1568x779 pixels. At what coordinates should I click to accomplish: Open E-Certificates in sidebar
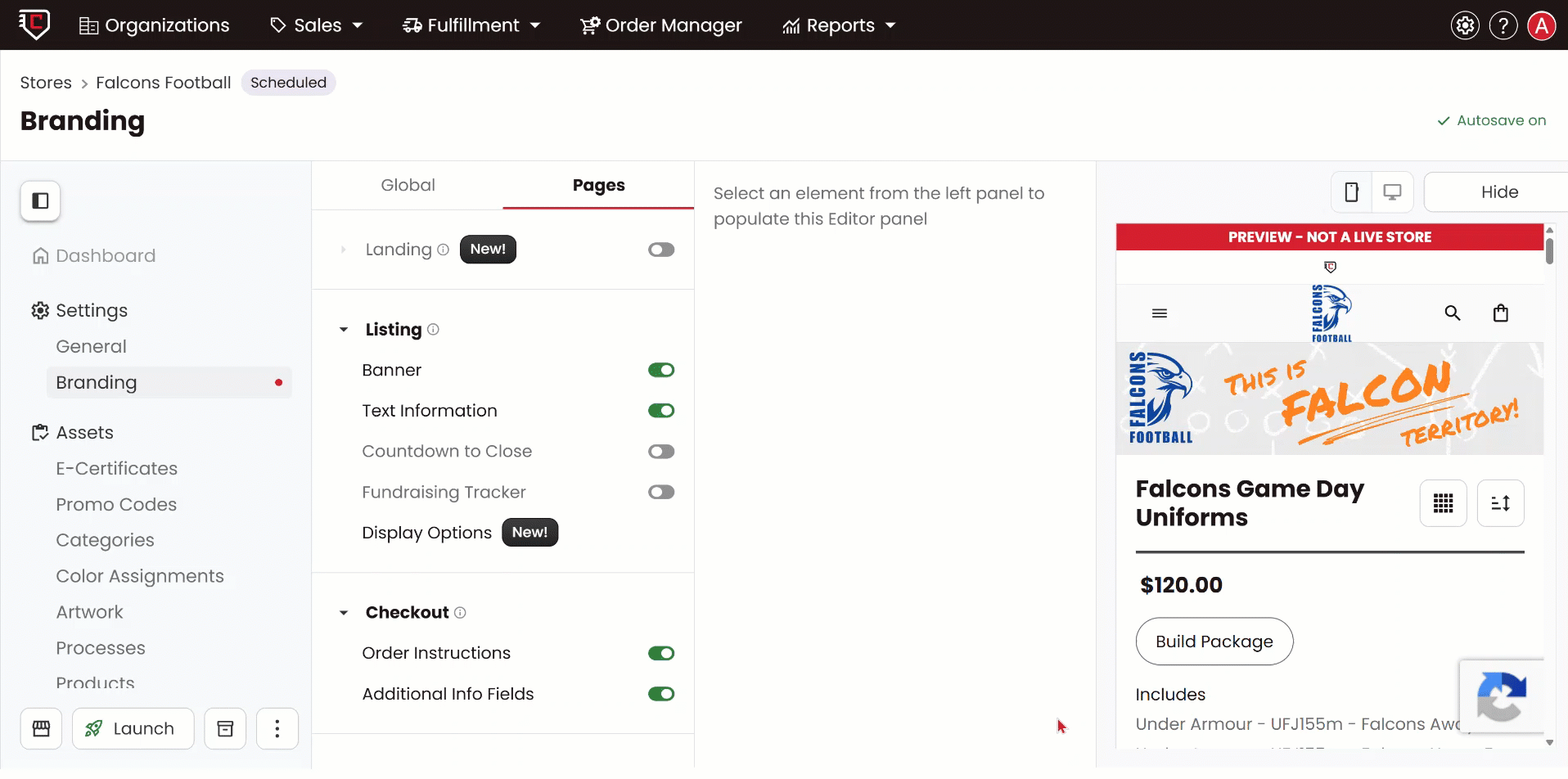116,468
